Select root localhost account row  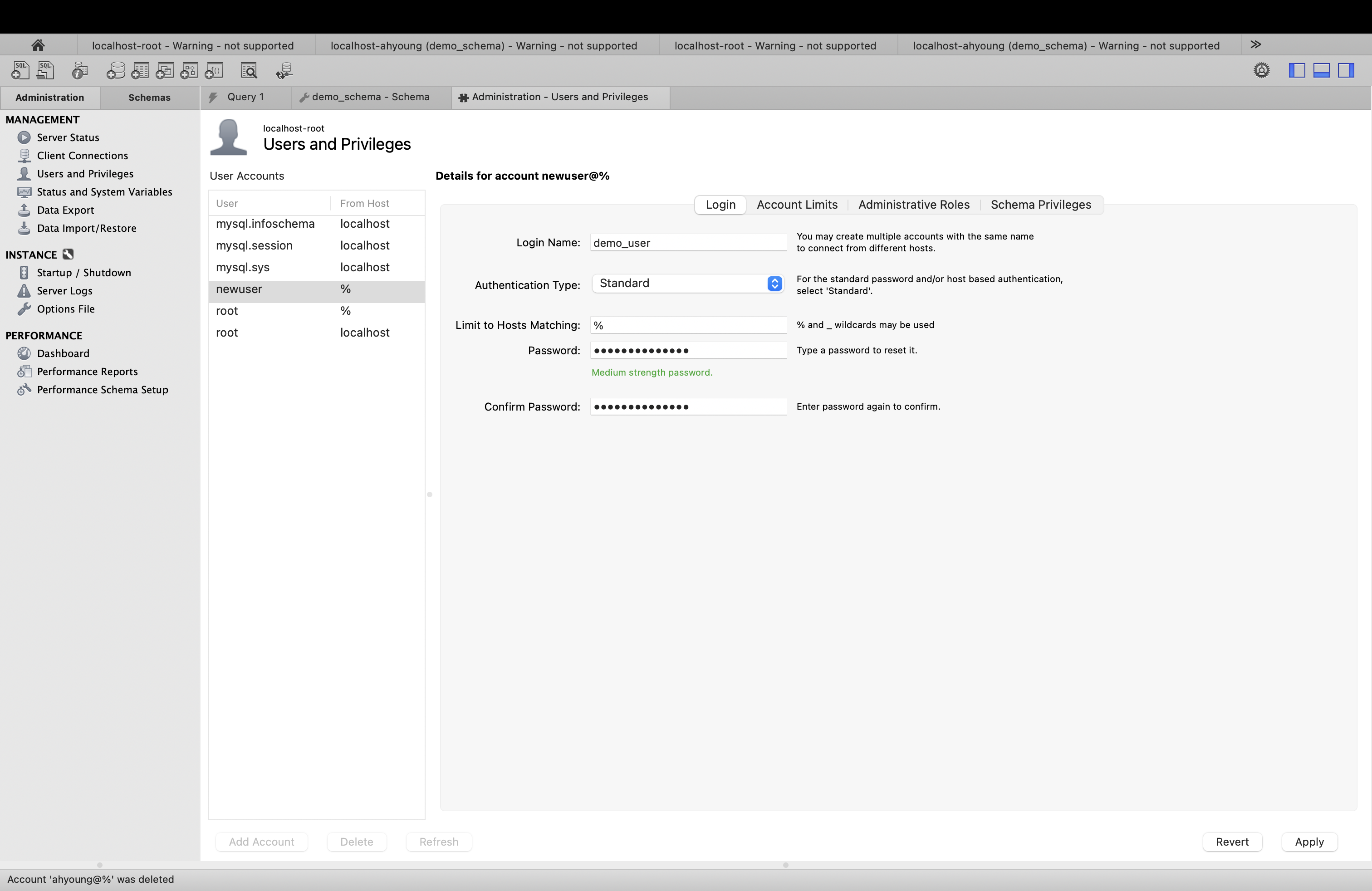[x=316, y=333]
